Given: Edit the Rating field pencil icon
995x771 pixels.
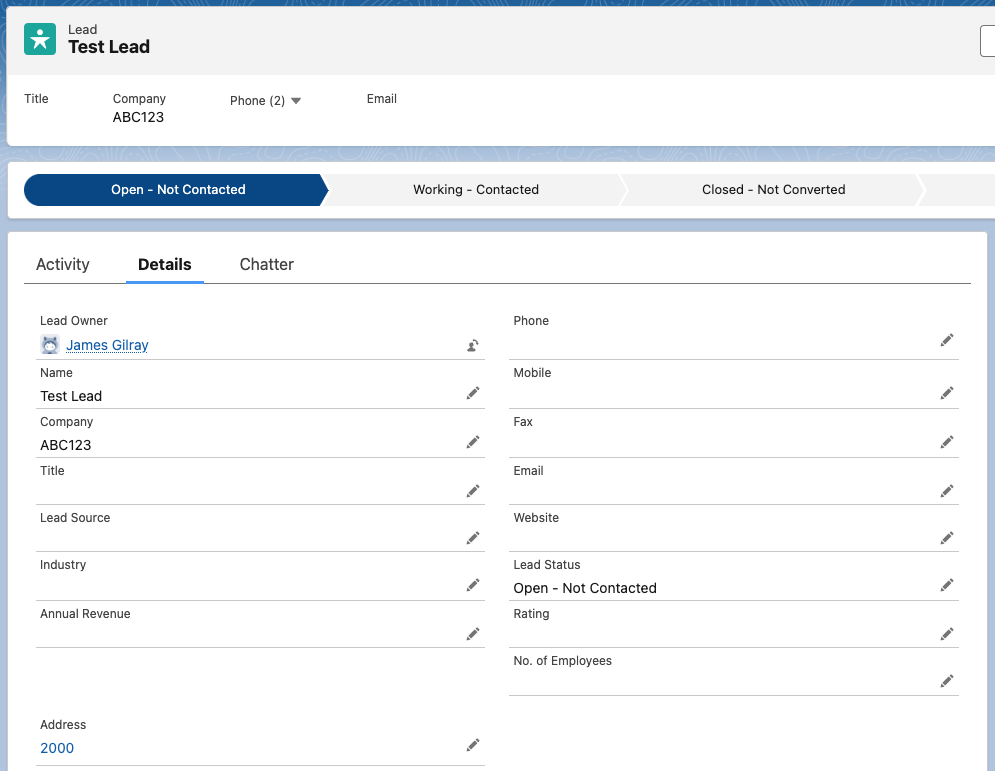Looking at the screenshot, I should pos(946,634).
